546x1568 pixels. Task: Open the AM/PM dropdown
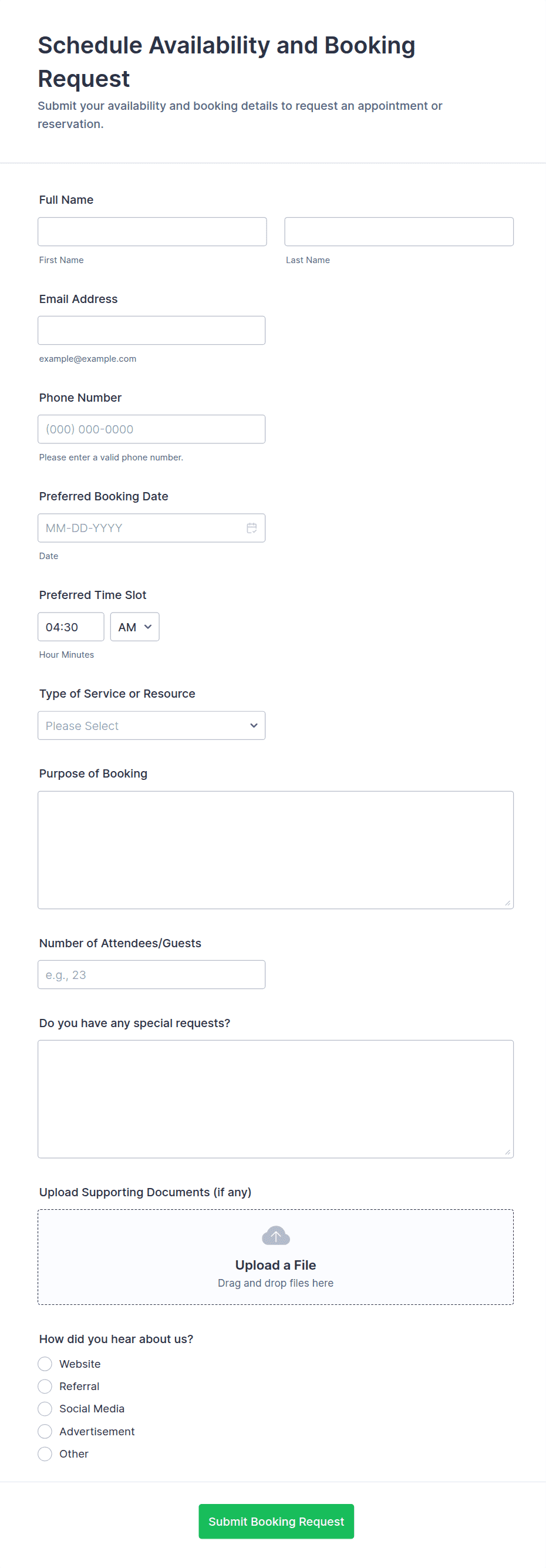click(134, 627)
